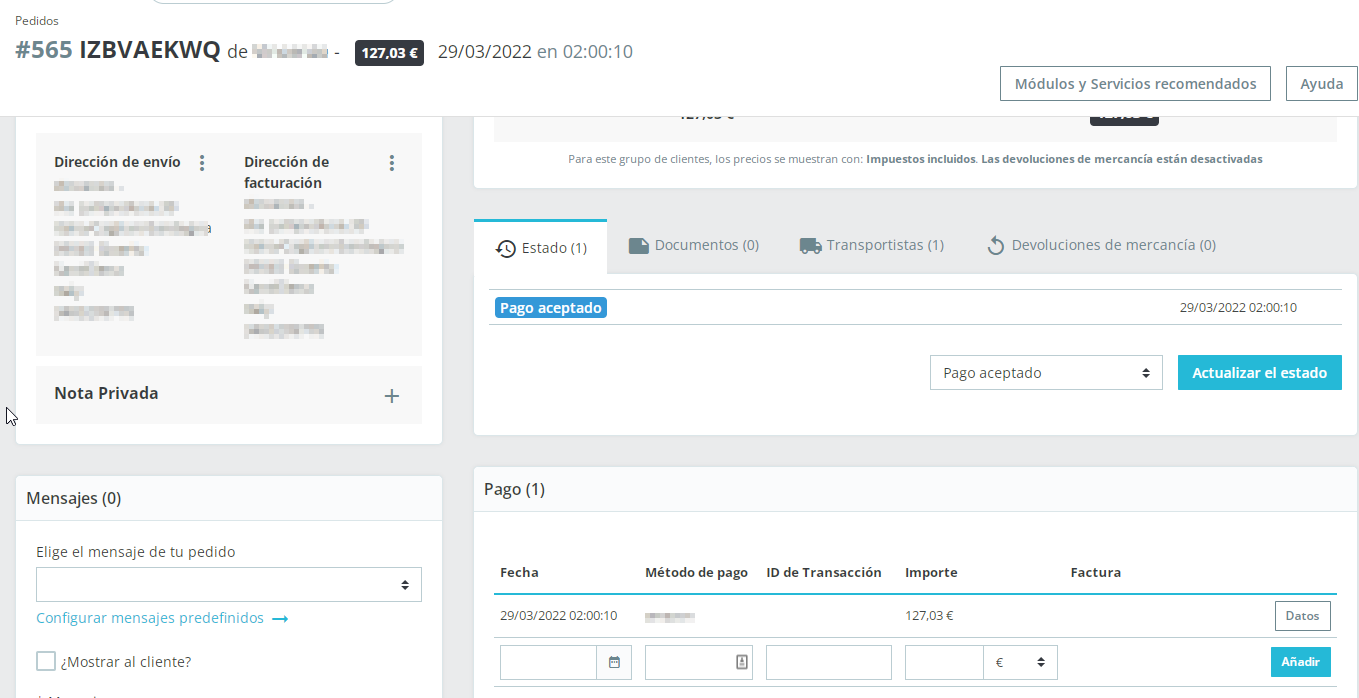The height and width of the screenshot is (698, 1359).
Task: Click the Añadir payment button
Action: [x=1301, y=662]
